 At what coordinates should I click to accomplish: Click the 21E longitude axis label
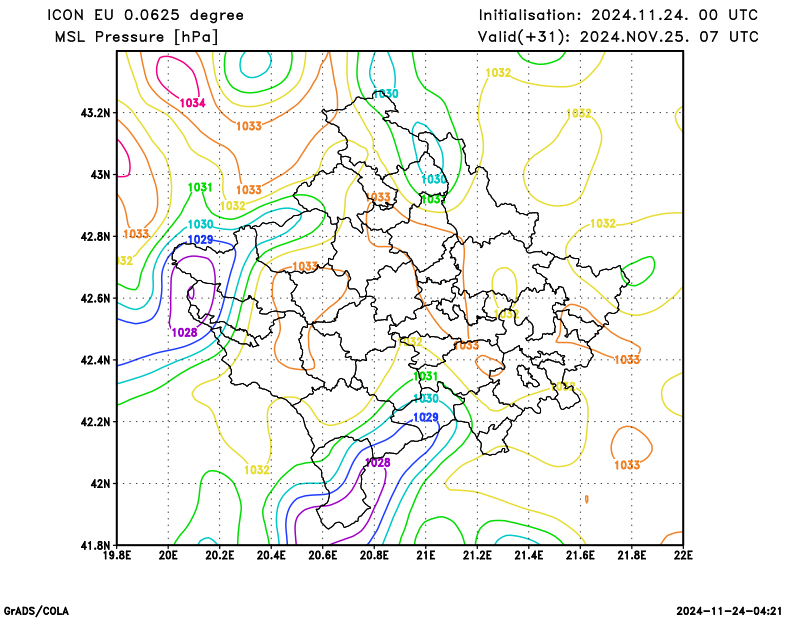click(426, 555)
